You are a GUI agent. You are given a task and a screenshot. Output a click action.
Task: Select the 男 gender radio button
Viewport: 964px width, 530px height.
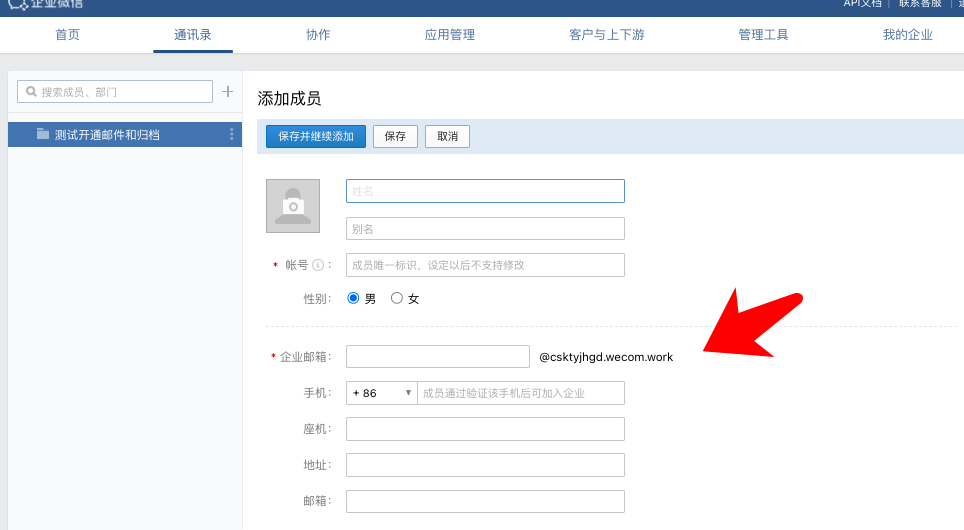pyautogui.click(x=353, y=298)
